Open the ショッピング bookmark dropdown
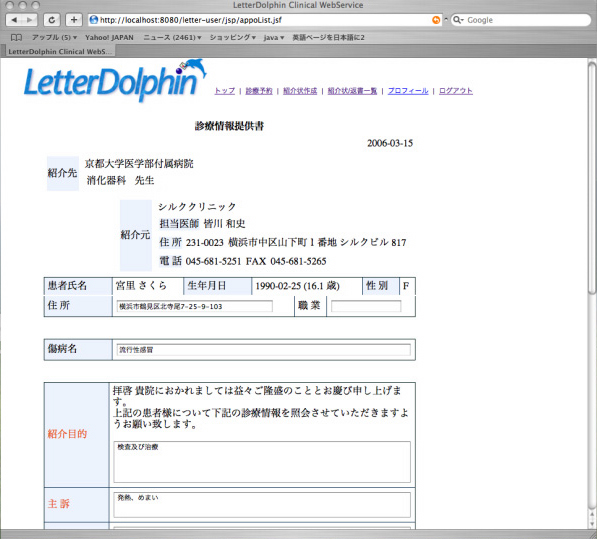 (233, 37)
